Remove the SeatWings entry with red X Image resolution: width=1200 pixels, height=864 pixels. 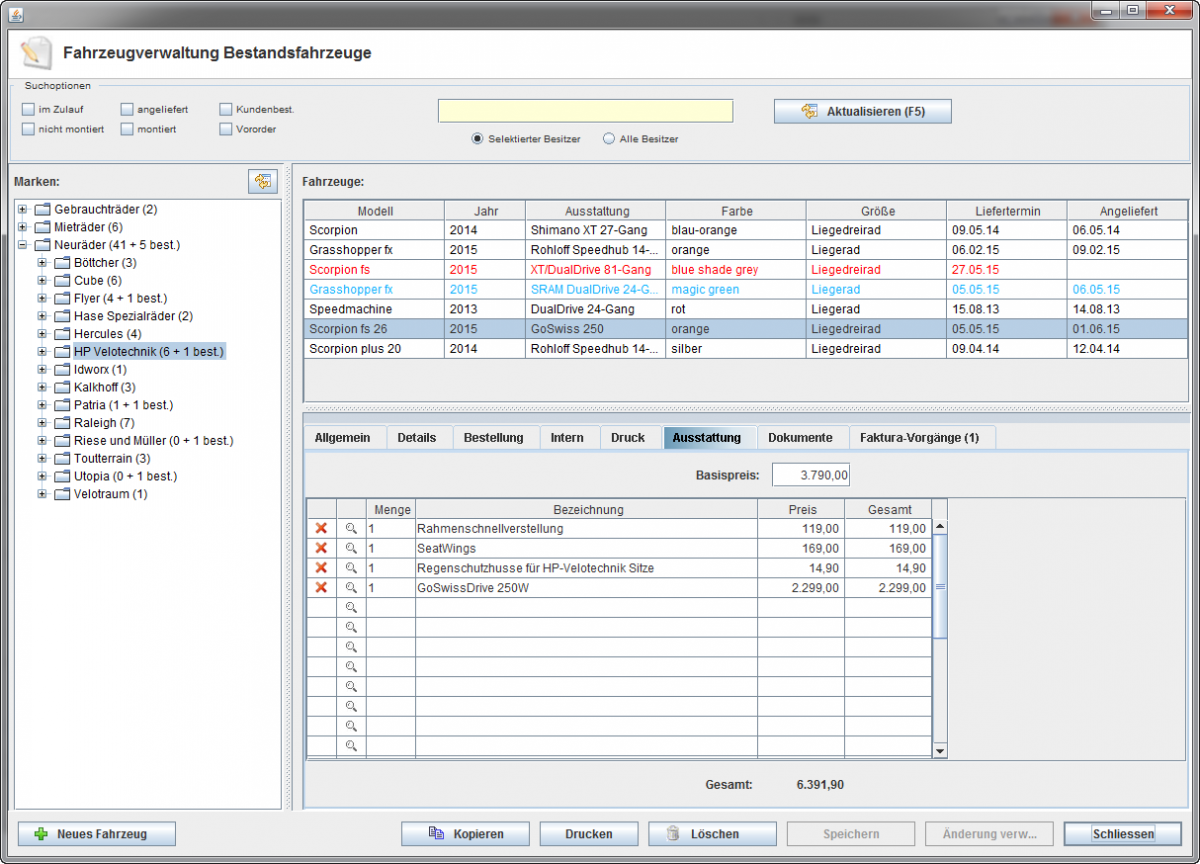point(321,548)
